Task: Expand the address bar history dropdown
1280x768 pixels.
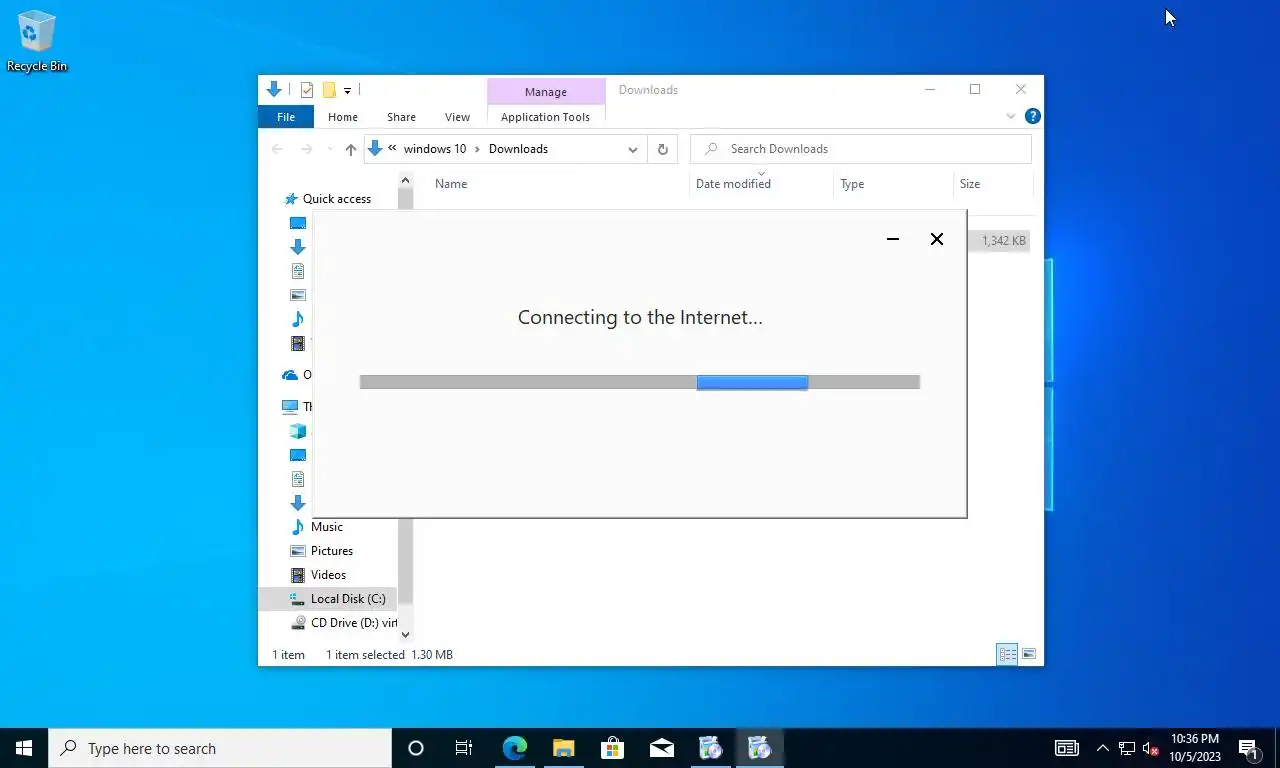Action: tap(633, 149)
